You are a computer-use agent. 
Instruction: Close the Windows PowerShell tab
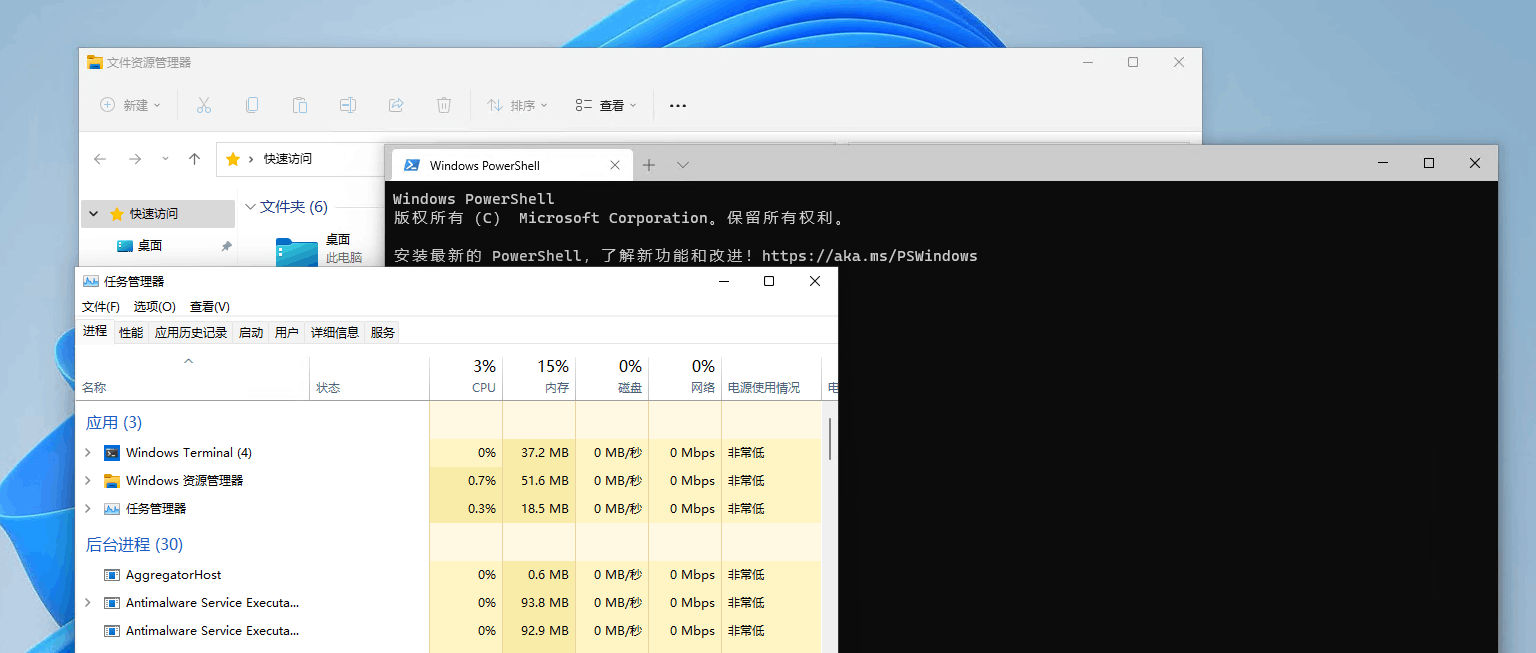[615, 165]
